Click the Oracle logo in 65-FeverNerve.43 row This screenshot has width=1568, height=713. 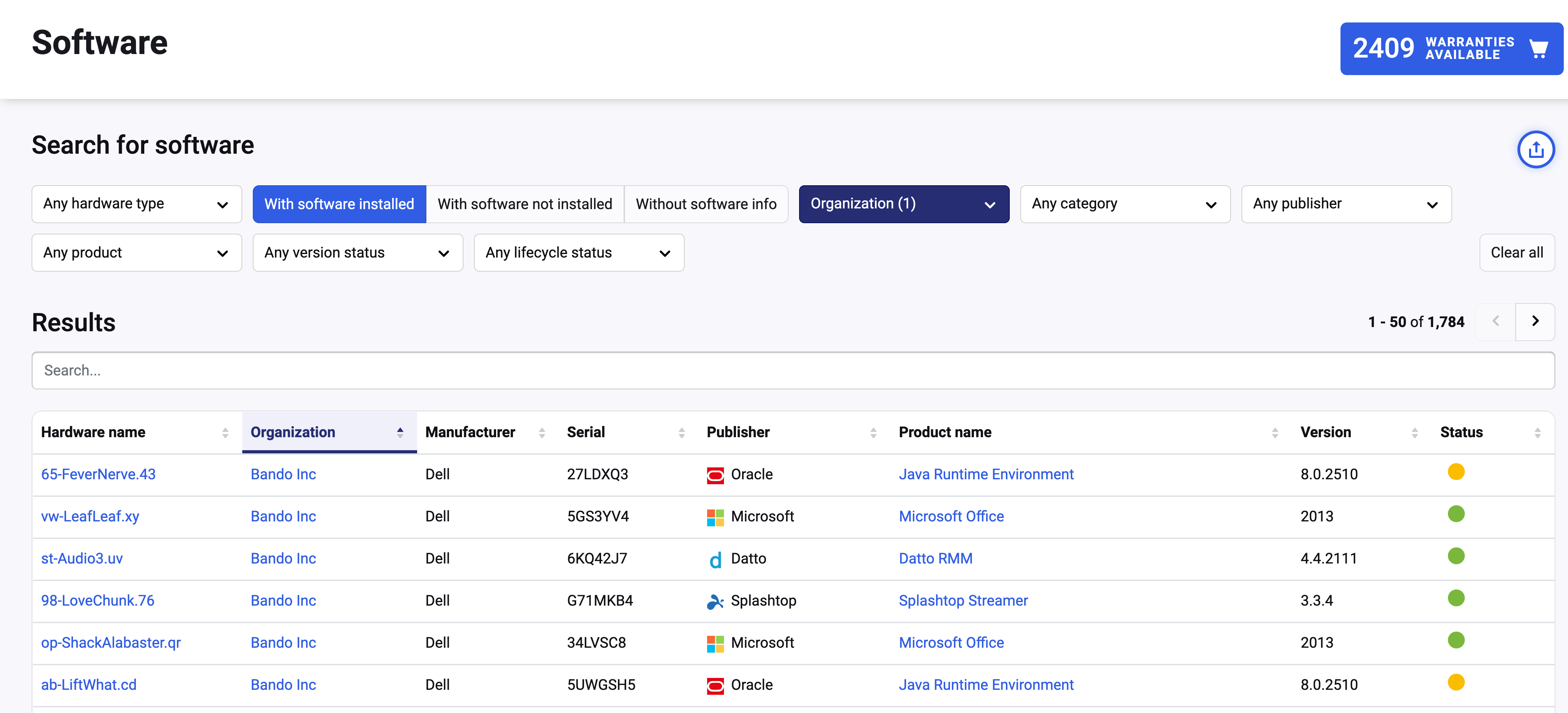click(x=714, y=475)
